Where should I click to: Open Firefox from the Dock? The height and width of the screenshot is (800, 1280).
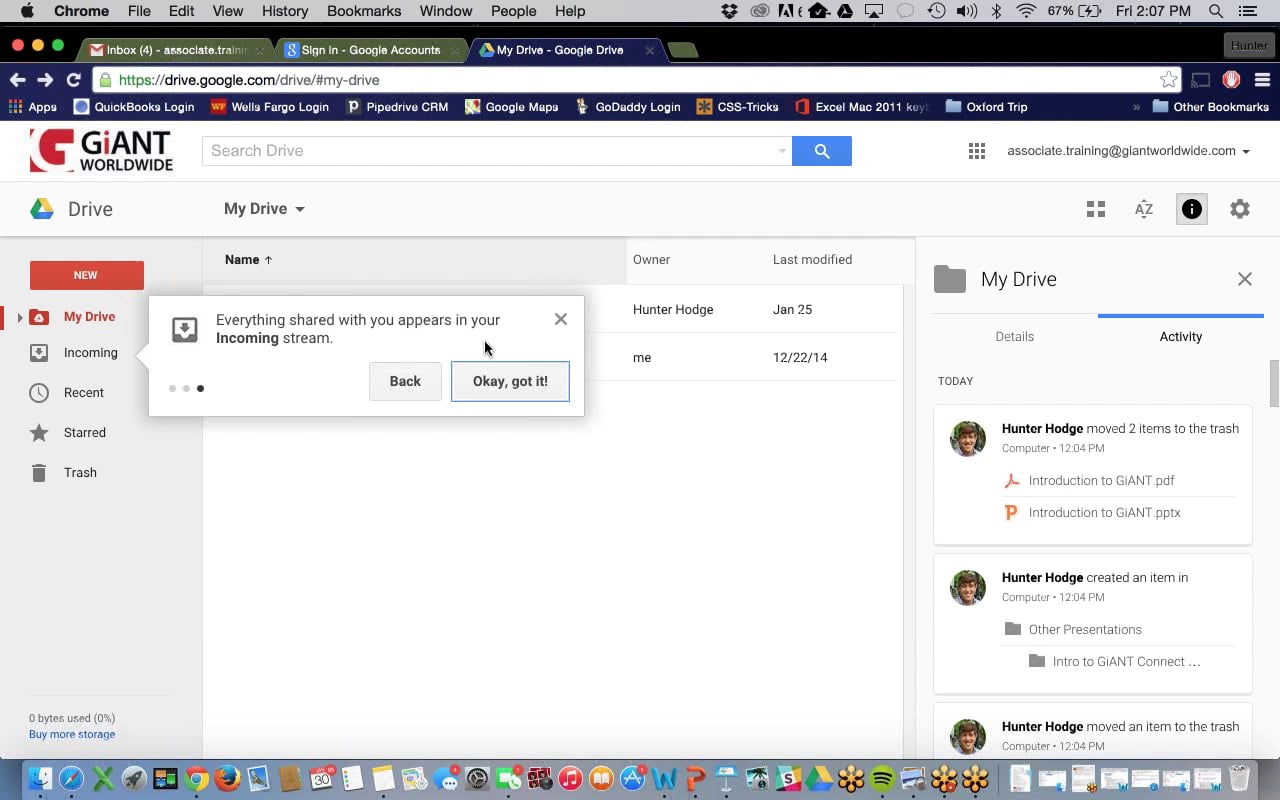[x=227, y=778]
